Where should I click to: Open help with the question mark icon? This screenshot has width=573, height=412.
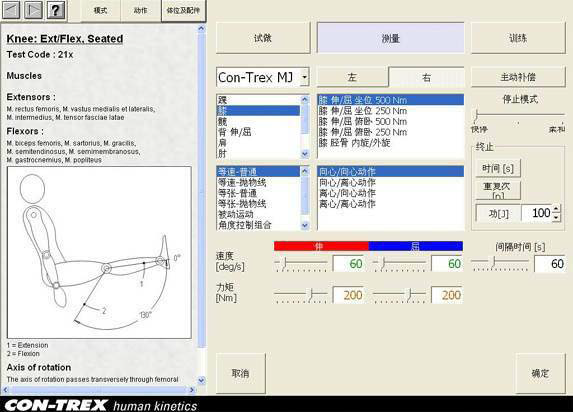tap(56, 10)
